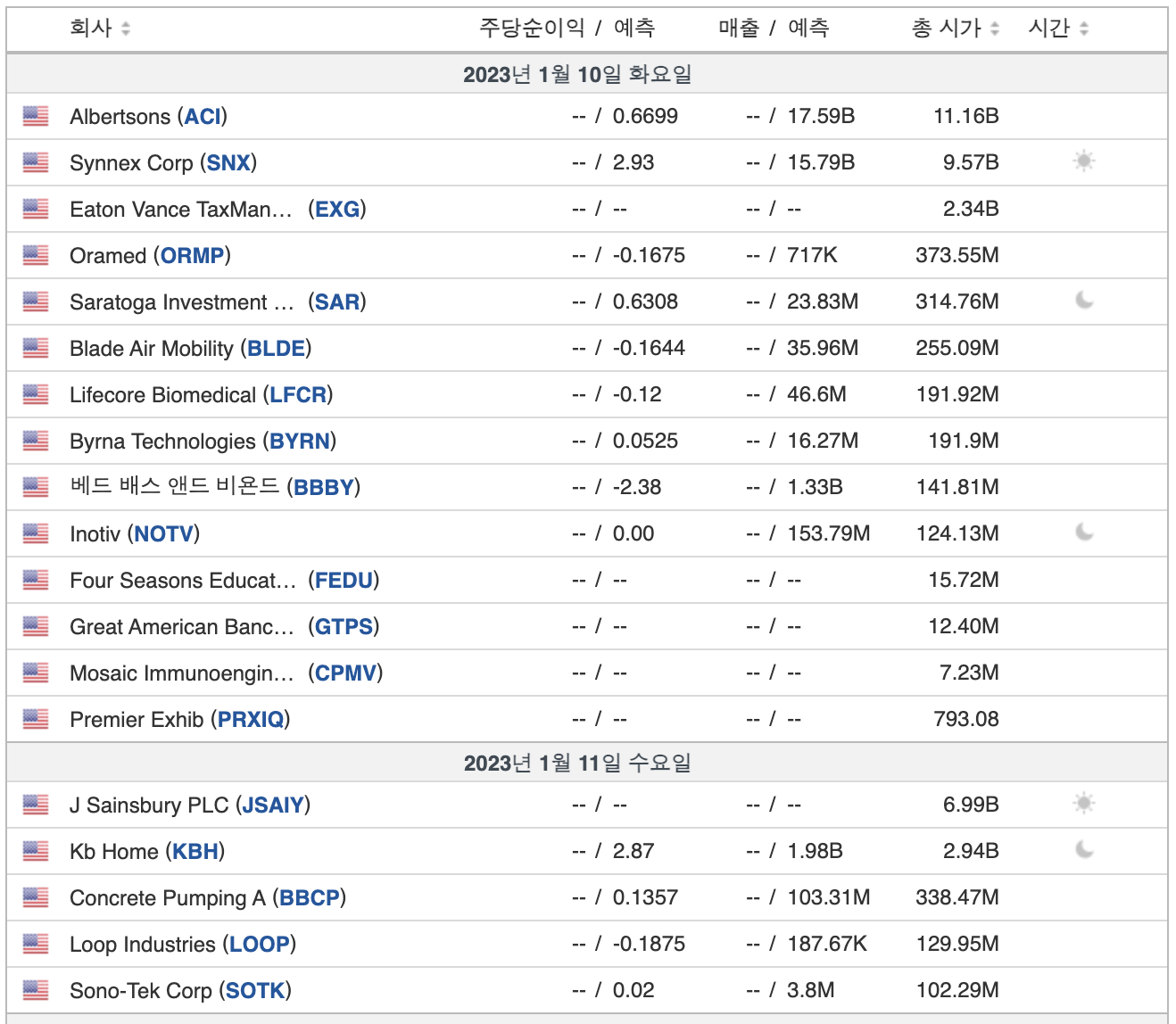Click the 매출 / 예측 column header

[774, 29]
